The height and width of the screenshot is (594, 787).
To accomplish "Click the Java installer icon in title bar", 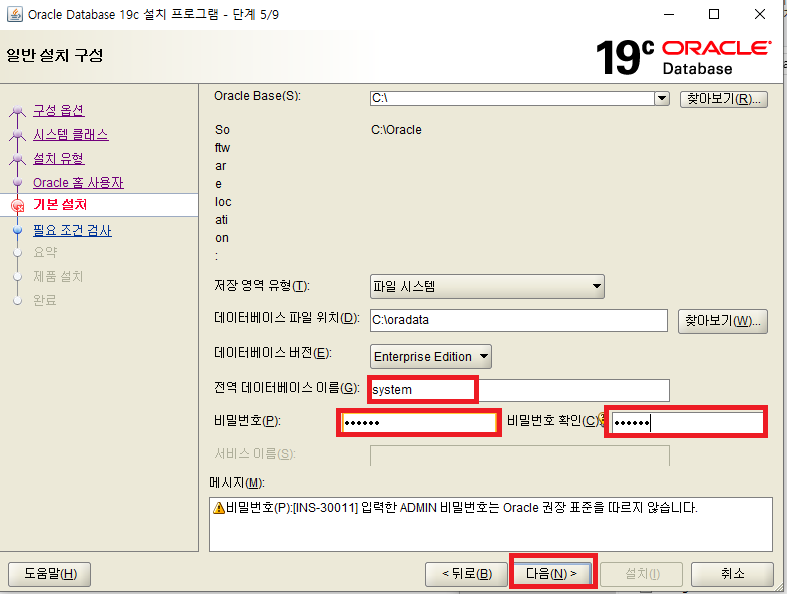I will point(15,14).
